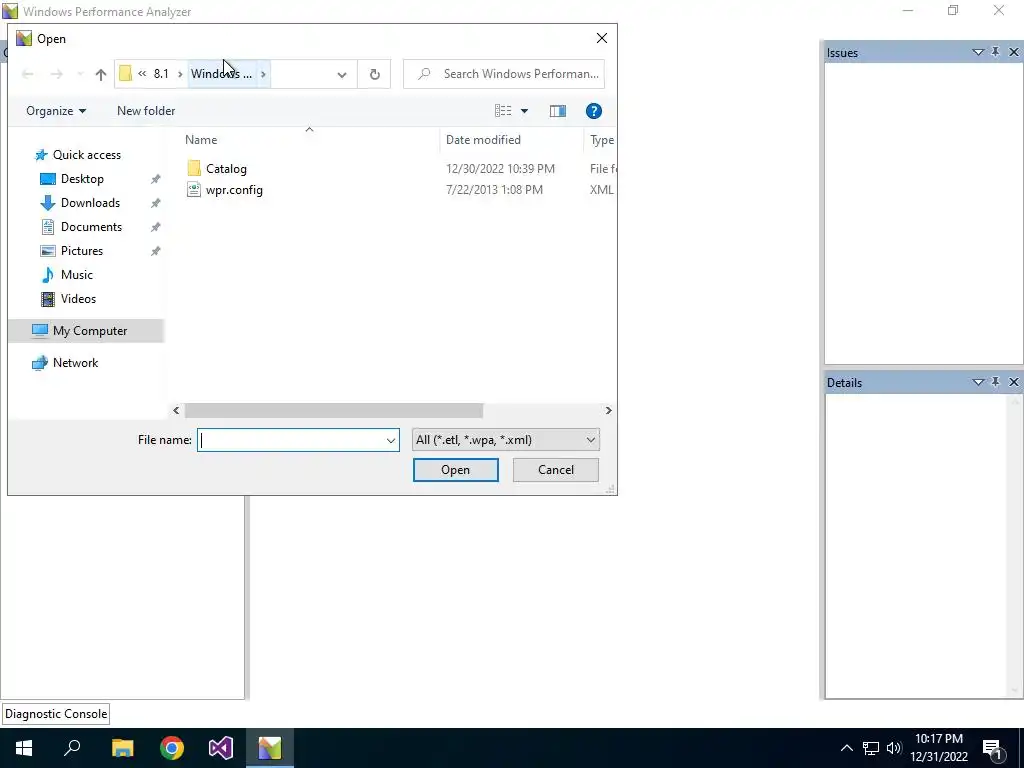The height and width of the screenshot is (768, 1024).
Task: Select My Computer in navigation pane
Action: coord(90,331)
